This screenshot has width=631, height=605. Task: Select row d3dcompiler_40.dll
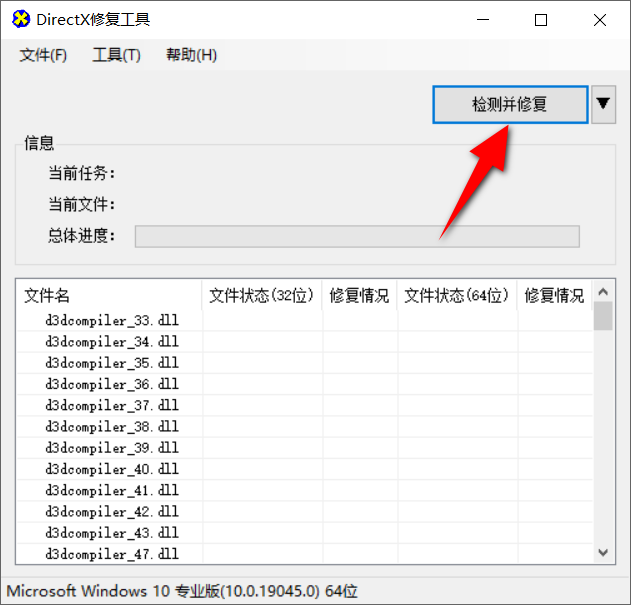pos(305,469)
